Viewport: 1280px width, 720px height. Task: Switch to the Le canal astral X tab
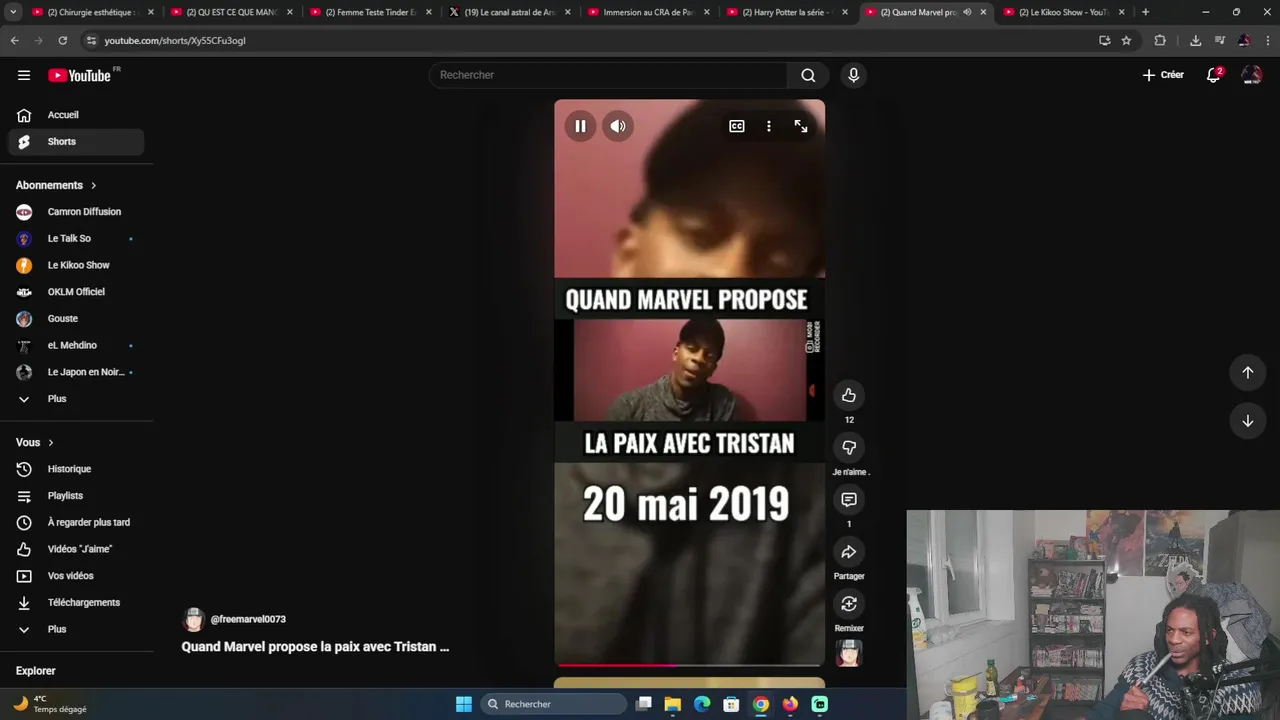[x=508, y=12]
